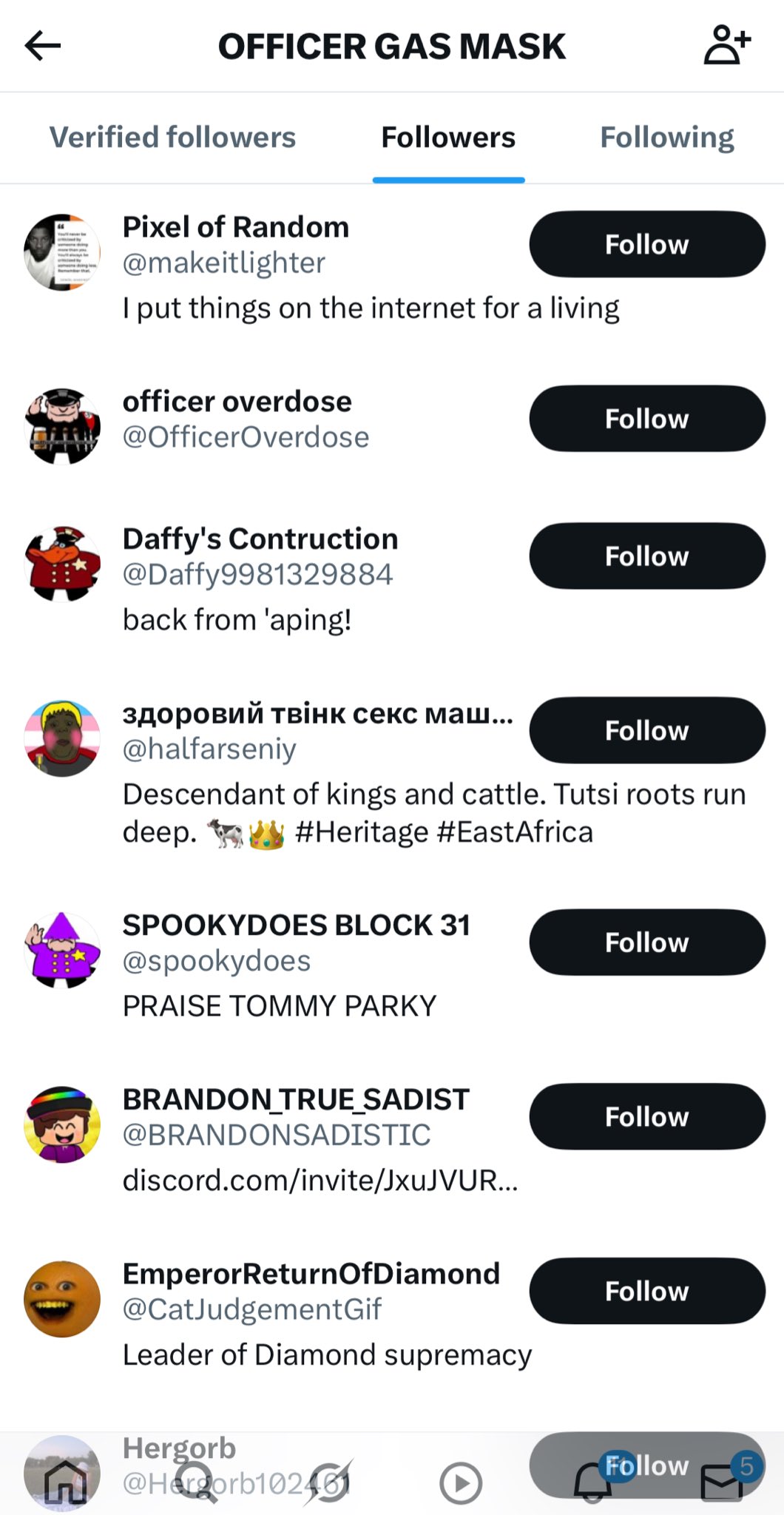Screen dimensions: 784x1515
Task: Open the #EastAfrica hashtag link
Action: (x=515, y=832)
